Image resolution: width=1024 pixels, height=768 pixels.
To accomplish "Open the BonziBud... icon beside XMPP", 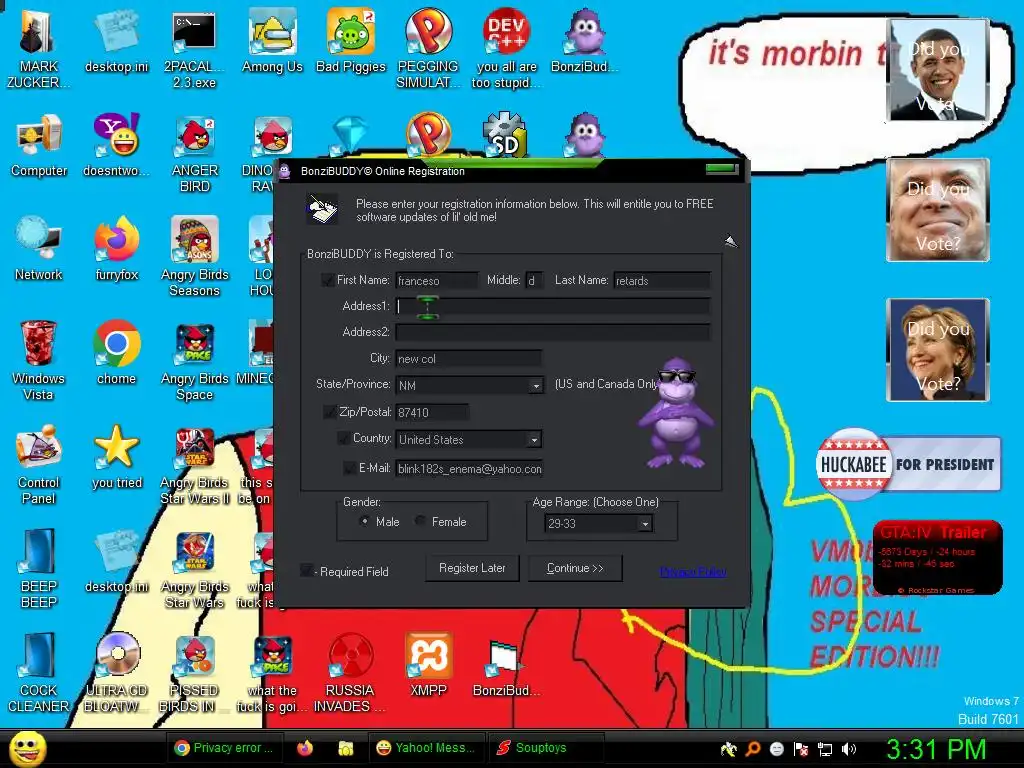I will [x=506, y=666].
